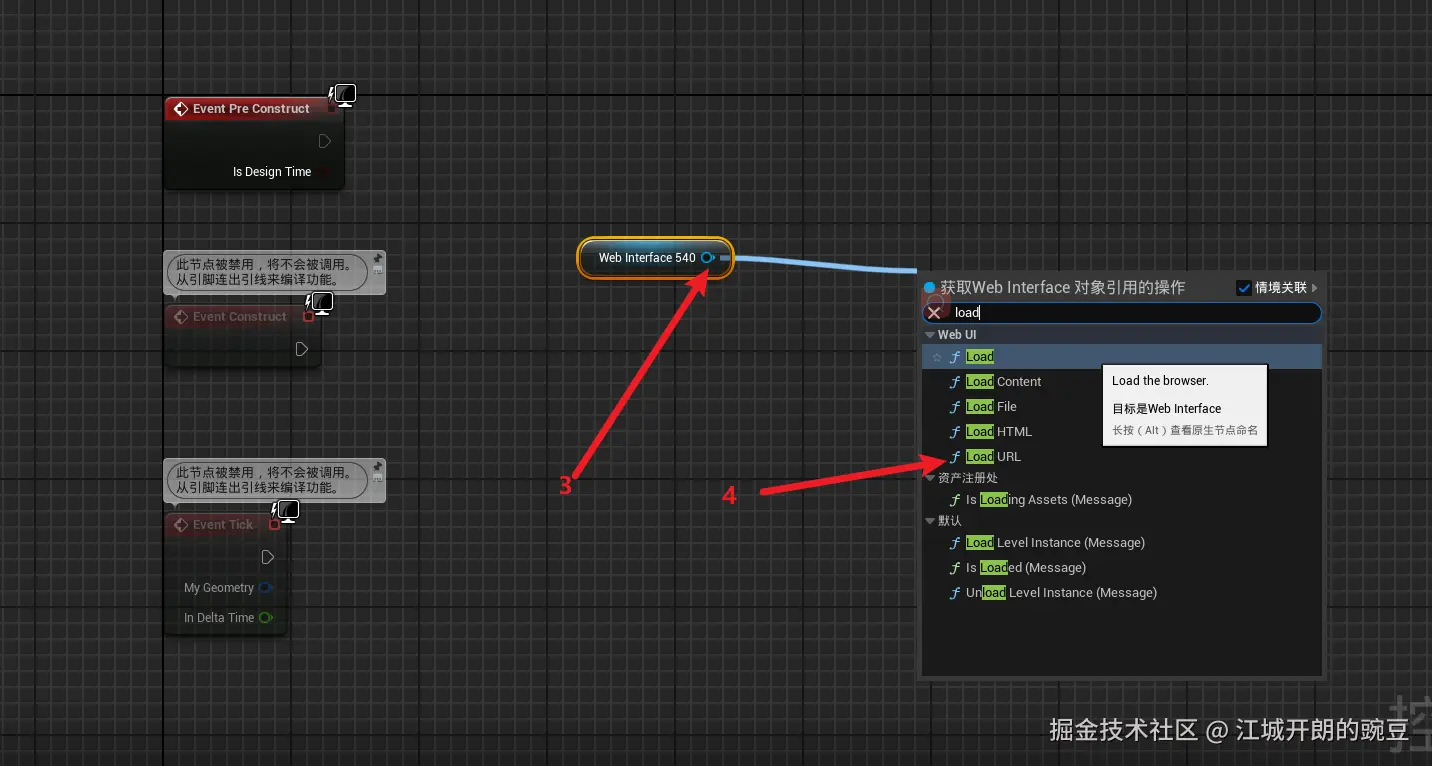Click the Event Pre Construct delegate pin
Viewport: 1432px width, 766px height.
pos(333,108)
